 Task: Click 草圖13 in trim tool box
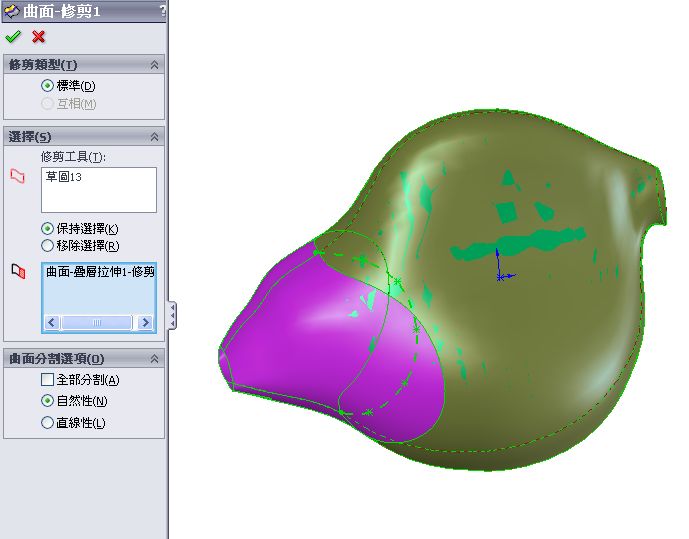pyautogui.click(x=64, y=177)
